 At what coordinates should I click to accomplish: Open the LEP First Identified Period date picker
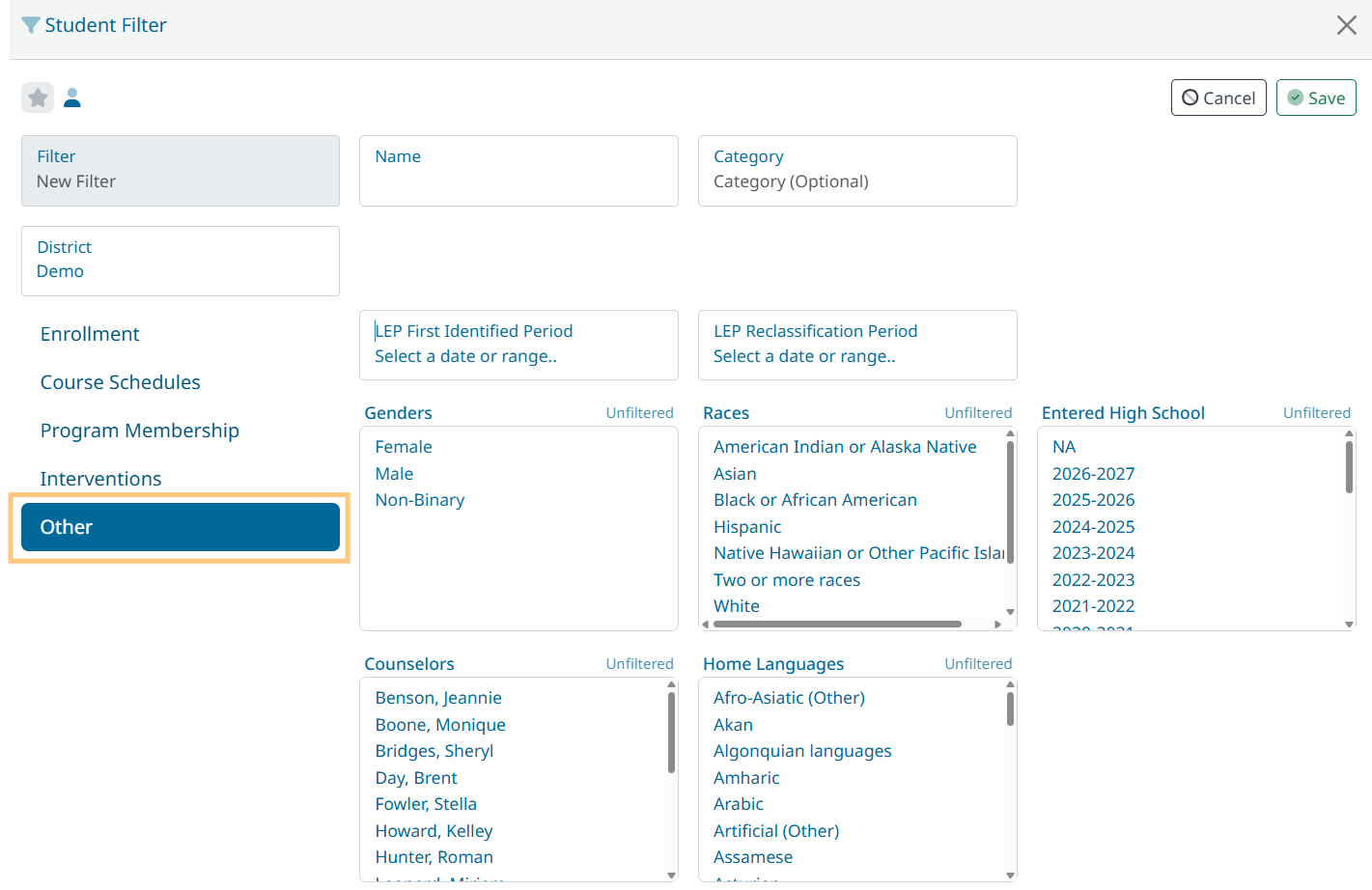point(518,345)
